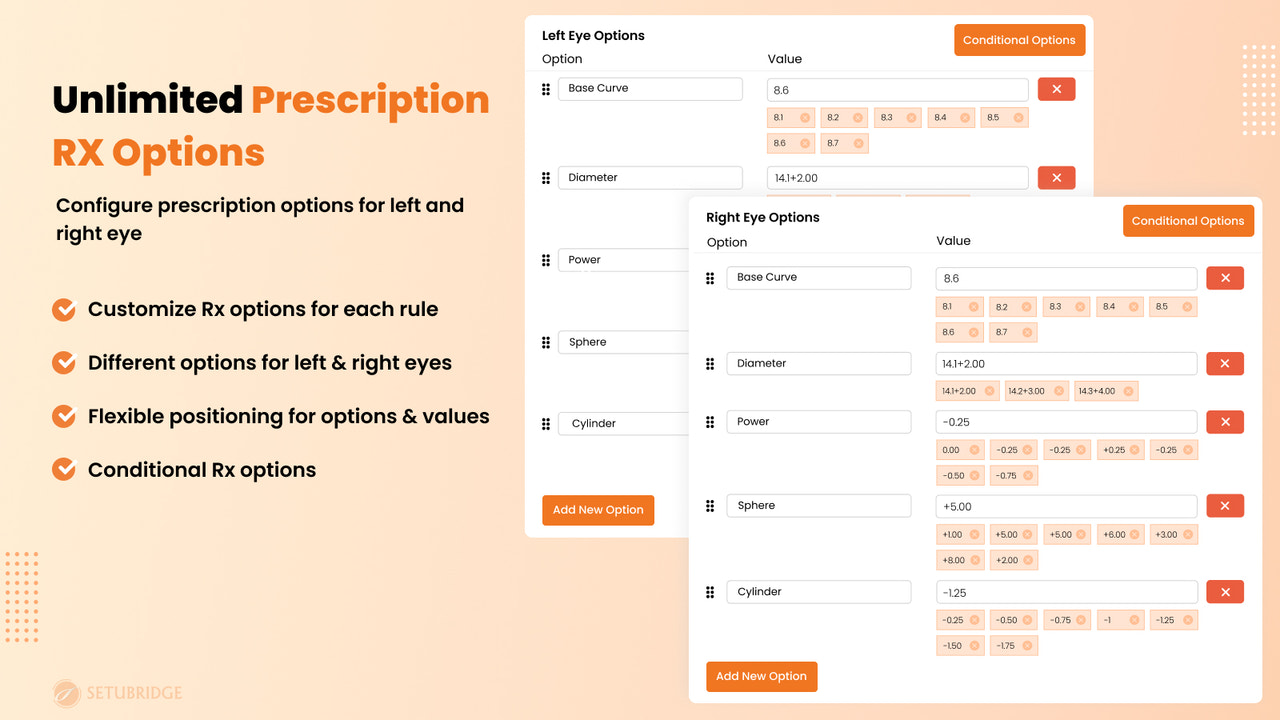The height and width of the screenshot is (720, 1280).
Task: Delete the Diameter row using its red X icon
Action: 1225,363
